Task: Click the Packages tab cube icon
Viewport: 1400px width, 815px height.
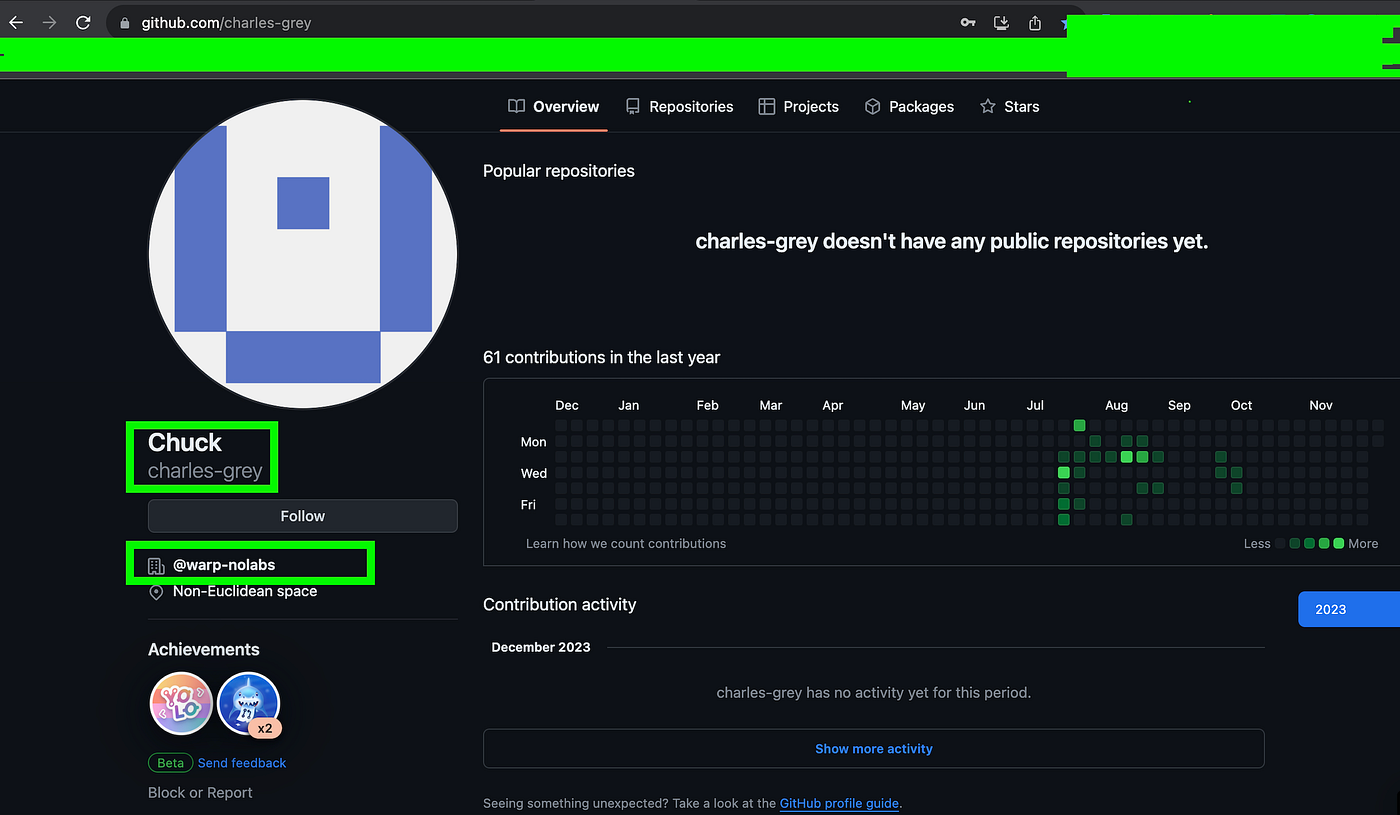Action: coord(872,107)
